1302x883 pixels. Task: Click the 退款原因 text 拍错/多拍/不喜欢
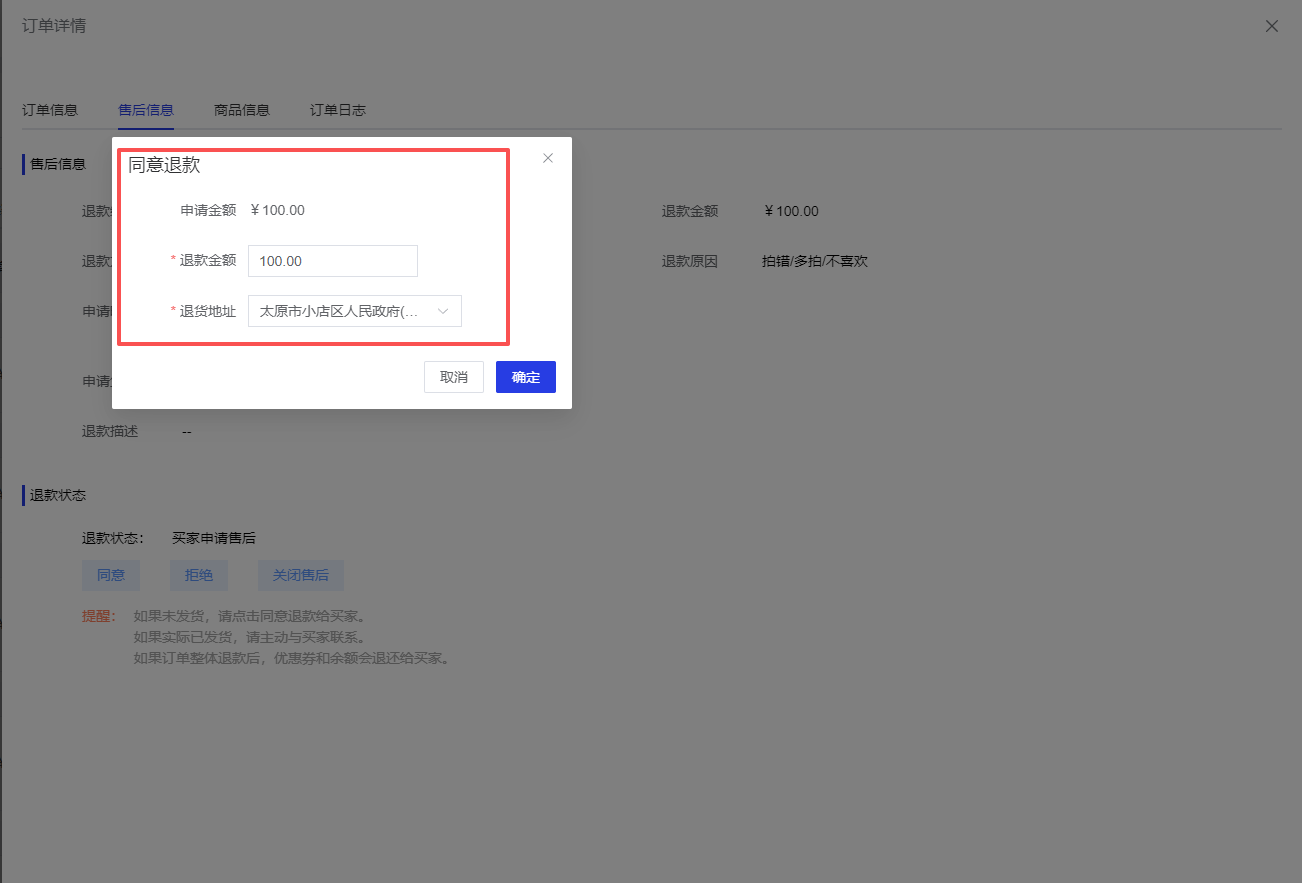814,261
